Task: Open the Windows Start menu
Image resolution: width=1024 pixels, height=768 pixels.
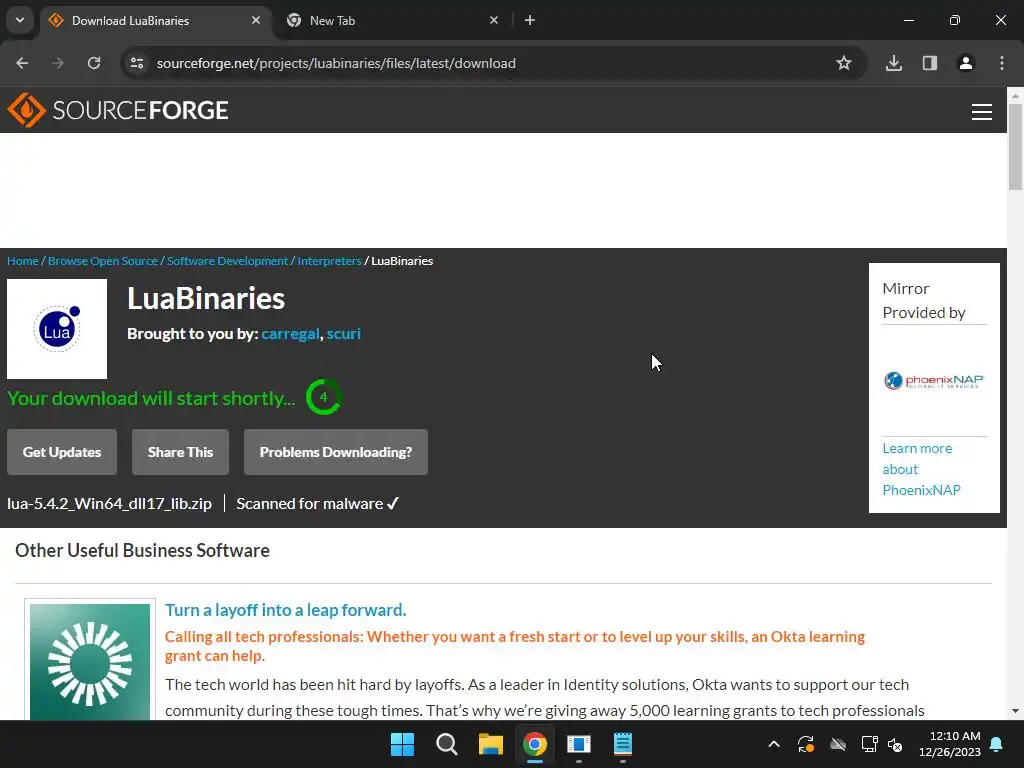Action: pos(402,744)
